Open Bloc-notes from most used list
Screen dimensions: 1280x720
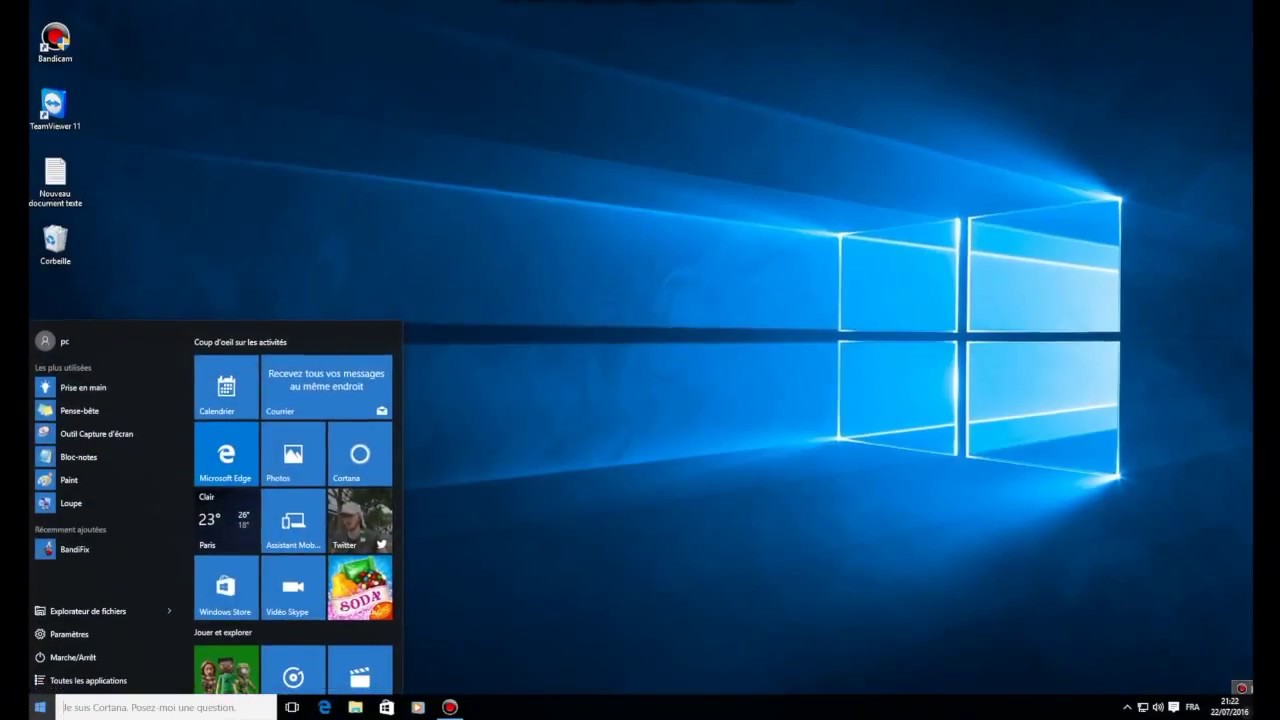coord(110,456)
